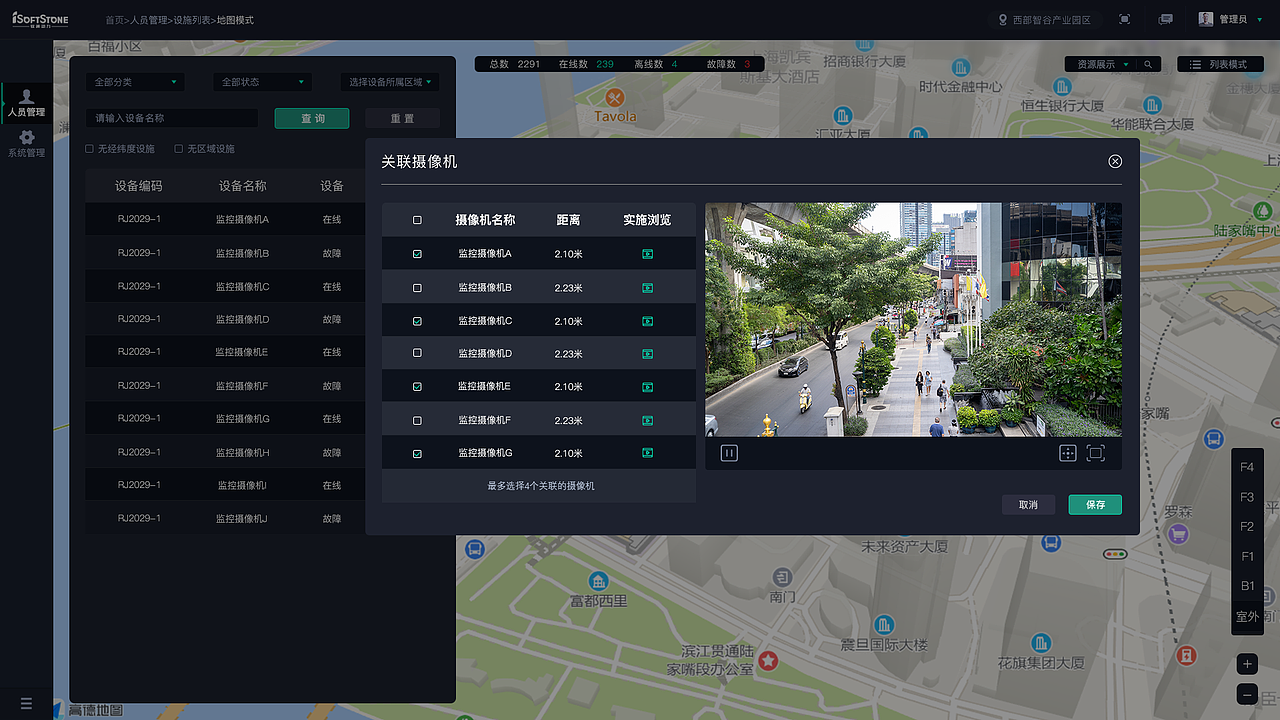Click the fullscreen icon in top bar

(1125, 20)
